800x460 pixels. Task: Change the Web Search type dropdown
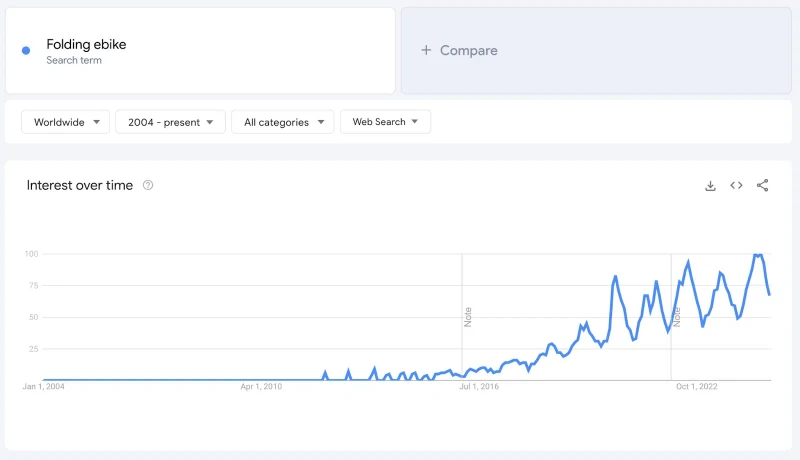(x=385, y=122)
